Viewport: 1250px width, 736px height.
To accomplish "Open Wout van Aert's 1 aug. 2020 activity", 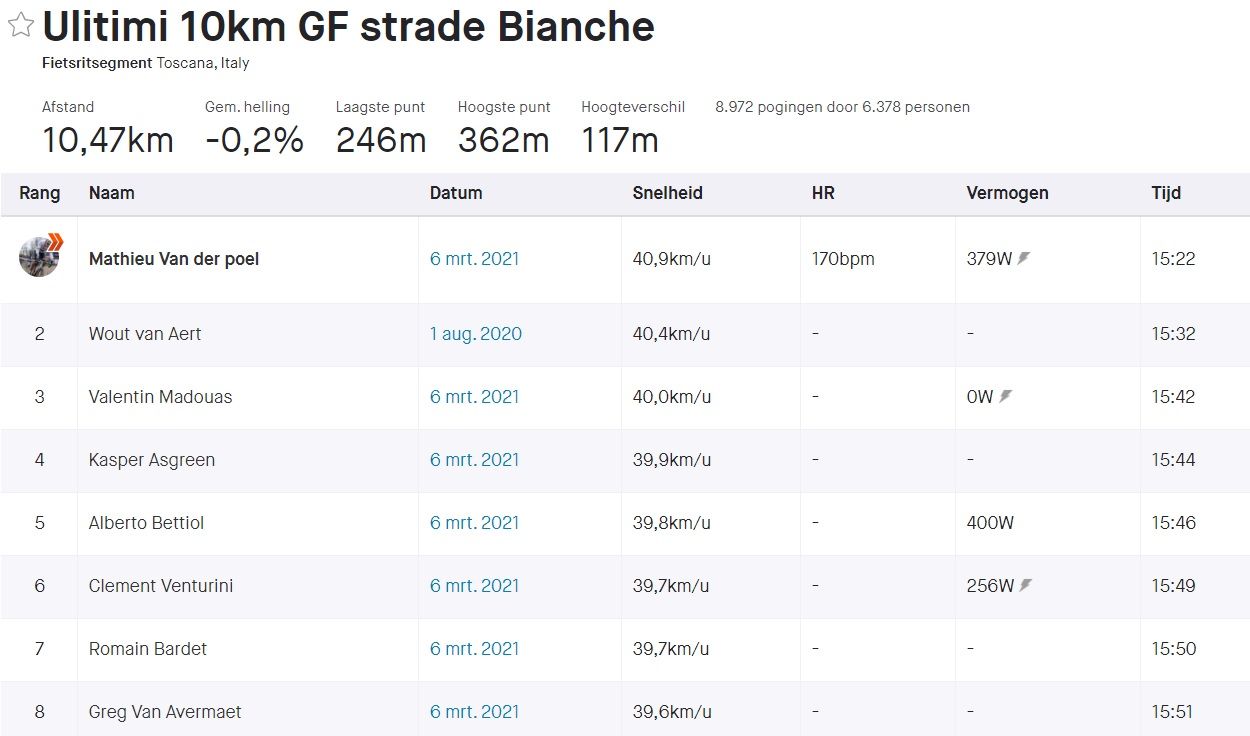I will [x=476, y=334].
